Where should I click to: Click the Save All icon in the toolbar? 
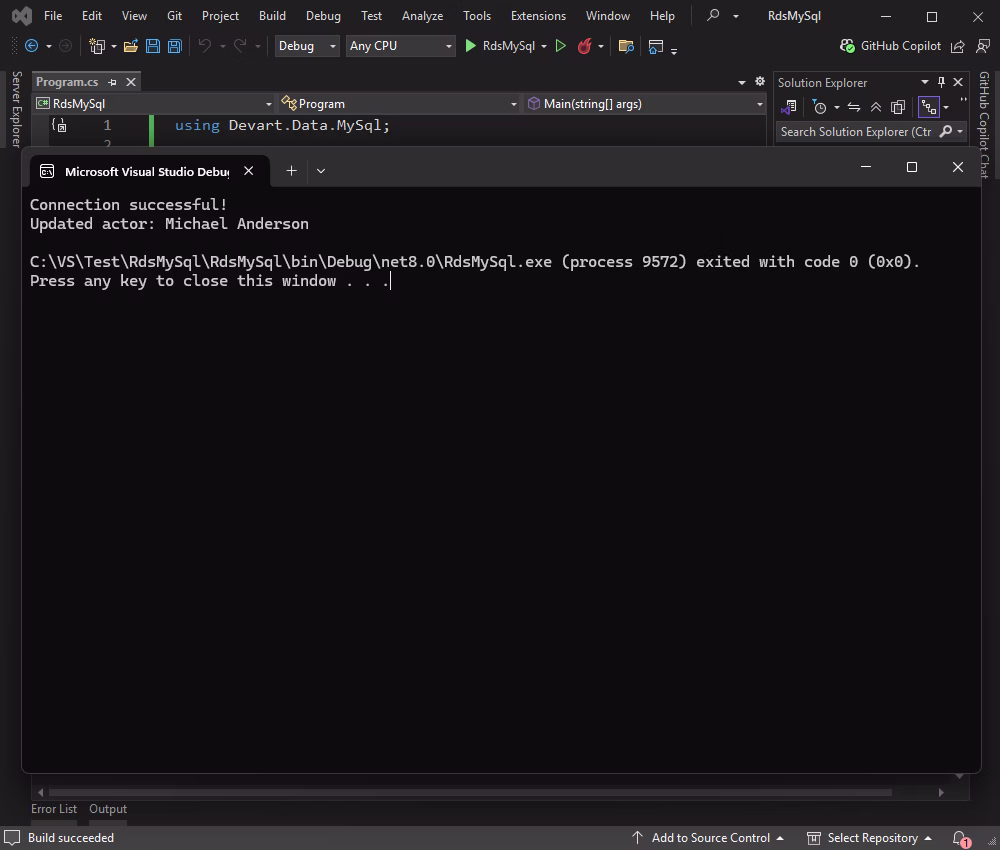click(x=174, y=46)
